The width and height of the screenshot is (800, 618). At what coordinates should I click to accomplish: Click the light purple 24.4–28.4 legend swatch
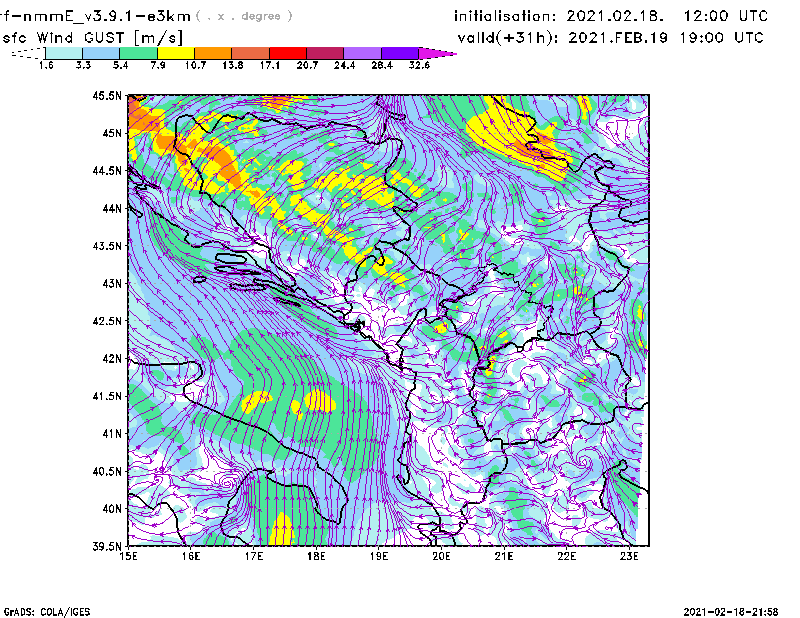[x=362, y=53]
